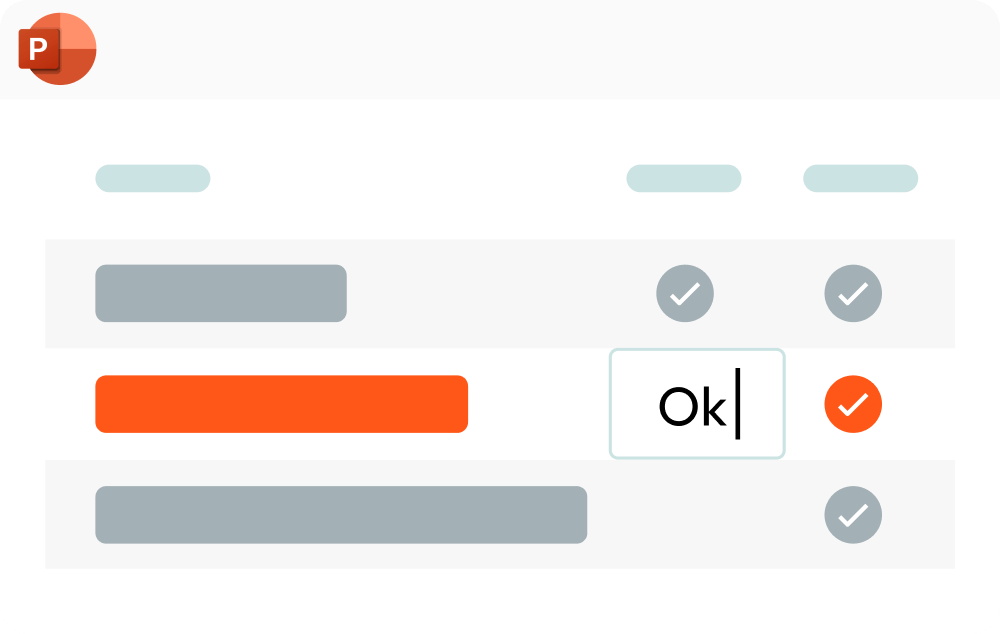Click the gap between orange bar and Ok field
This screenshot has width=1000, height=634.
538,404
